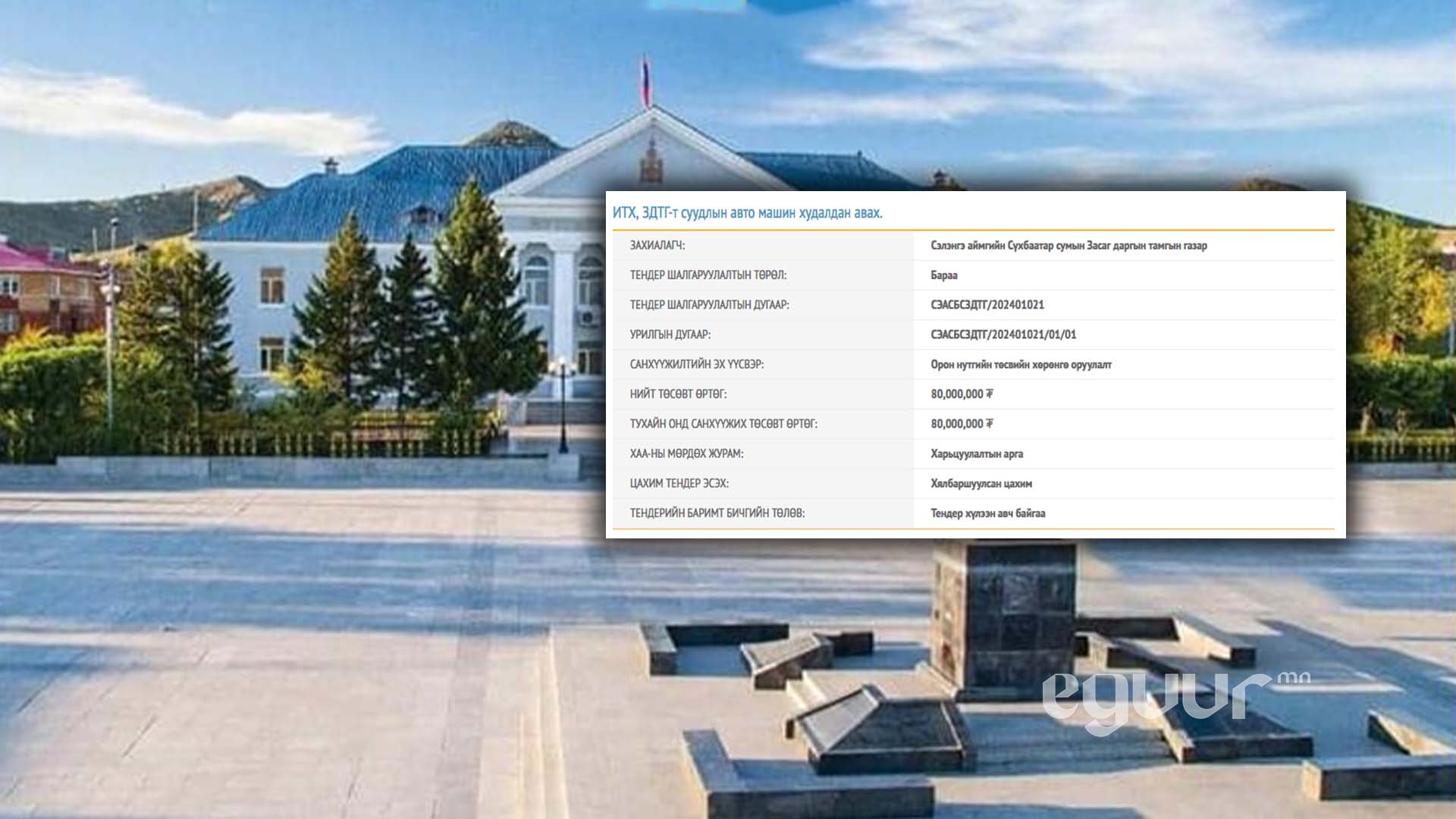1456x819 pixels.
Task: Click the ЗАХИАЛАГЧ row label
Action: point(657,246)
